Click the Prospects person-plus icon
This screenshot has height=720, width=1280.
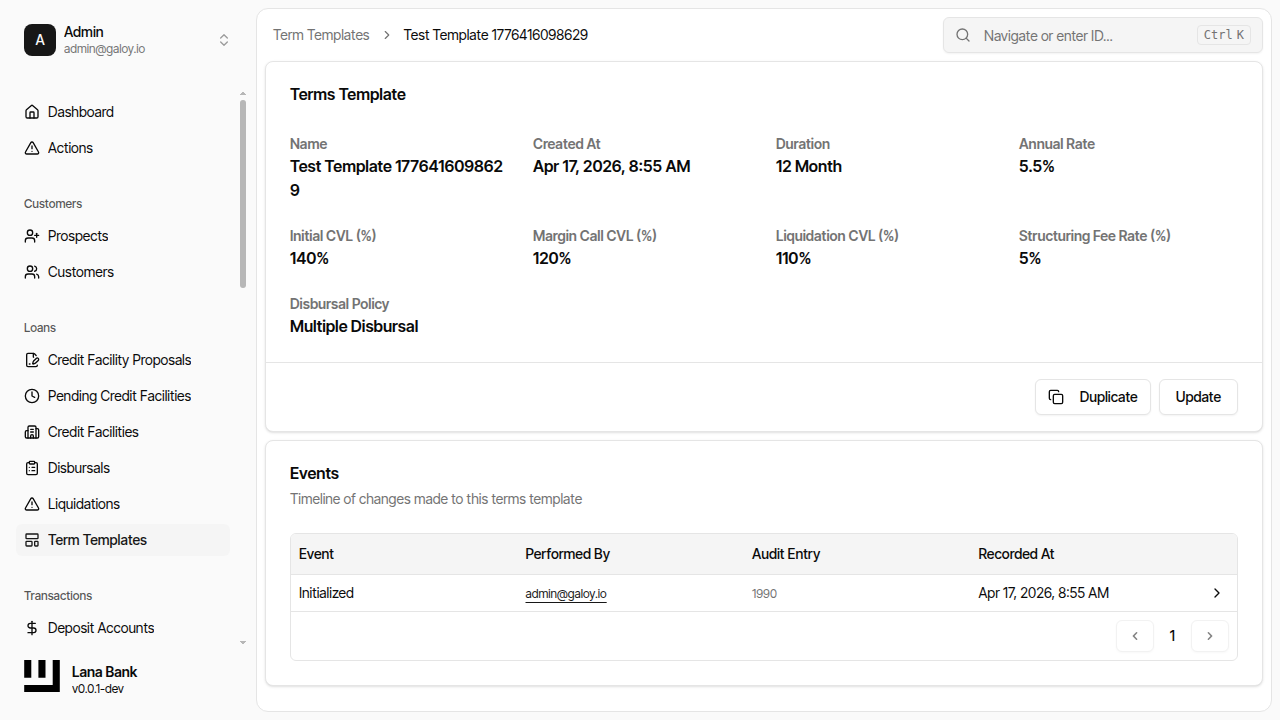click(32, 236)
